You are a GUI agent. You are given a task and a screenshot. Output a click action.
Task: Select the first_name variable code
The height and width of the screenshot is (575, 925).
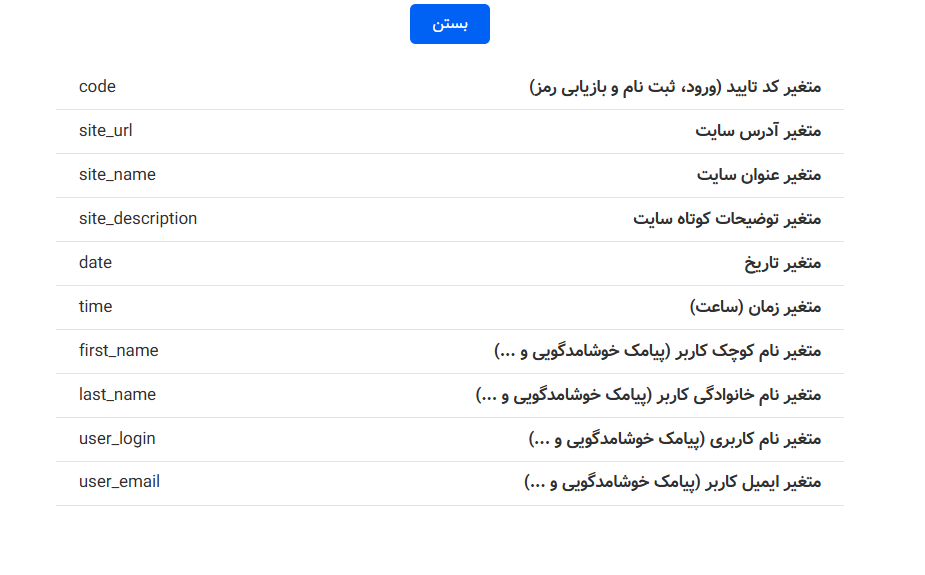[x=118, y=351]
